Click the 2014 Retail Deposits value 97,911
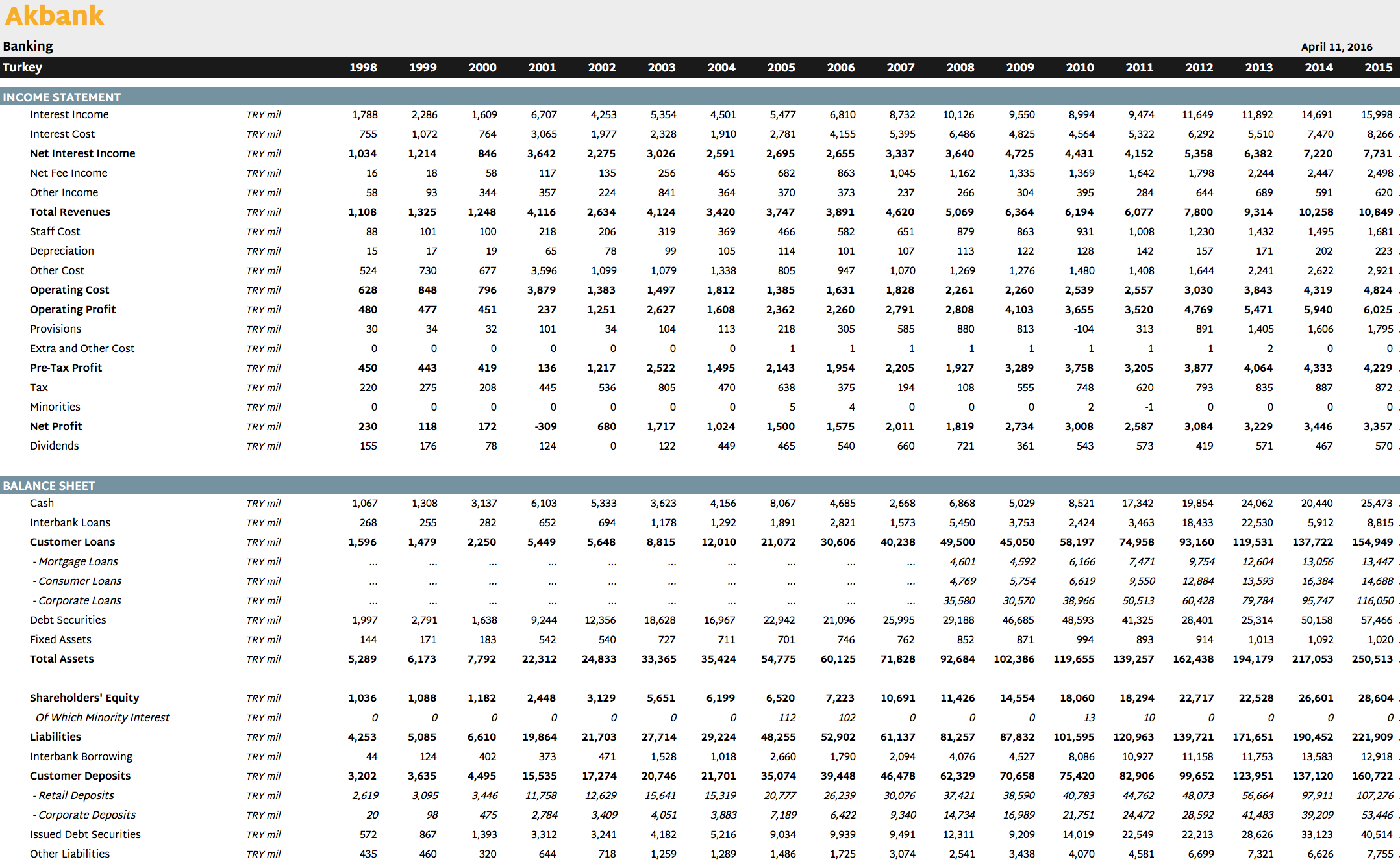The height and width of the screenshot is (868, 1400). (1317, 795)
